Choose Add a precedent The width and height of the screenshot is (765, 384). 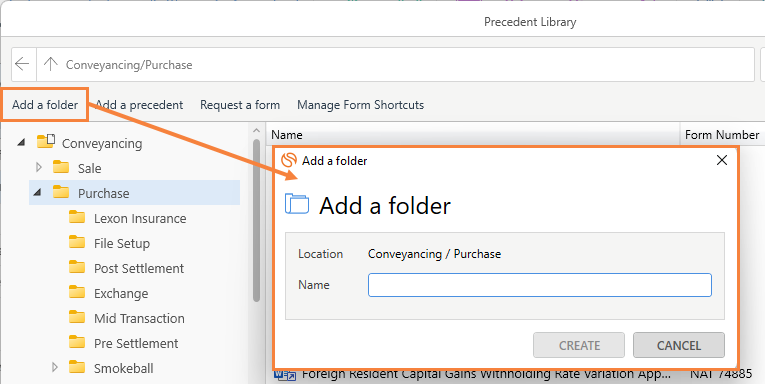point(140,105)
